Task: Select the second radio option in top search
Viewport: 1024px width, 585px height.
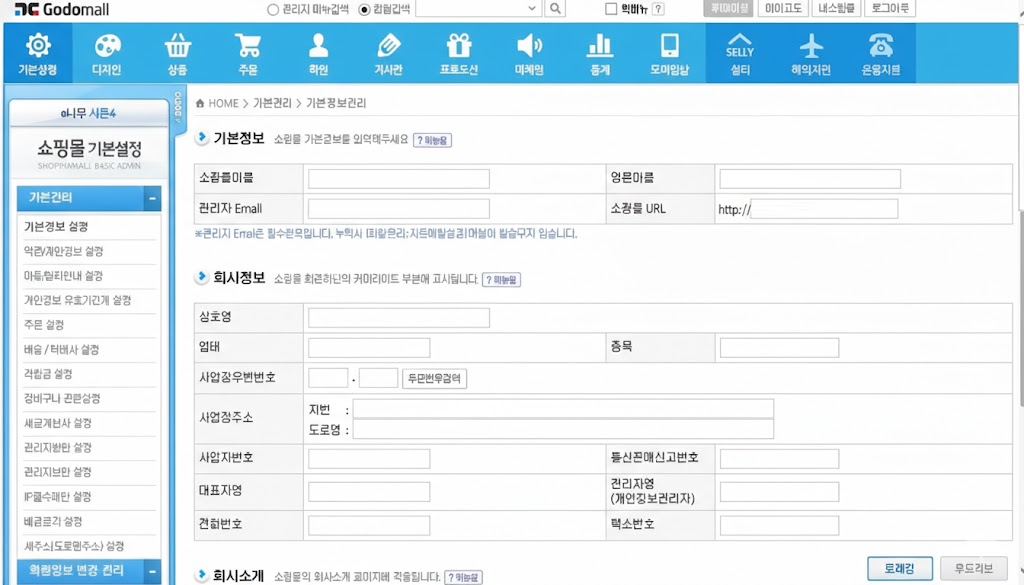Action: [x=364, y=10]
